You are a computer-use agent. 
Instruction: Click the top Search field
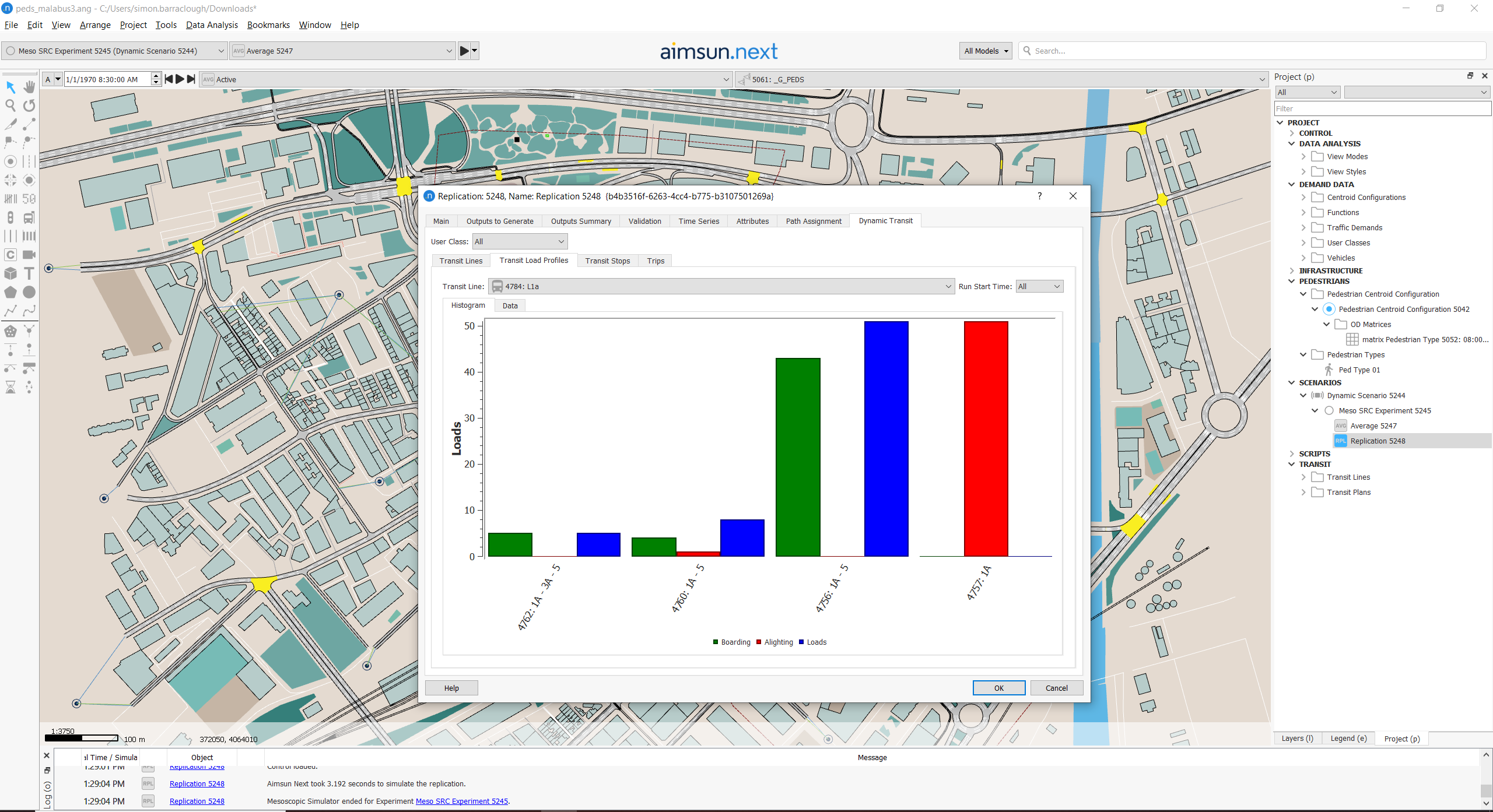[x=1252, y=51]
